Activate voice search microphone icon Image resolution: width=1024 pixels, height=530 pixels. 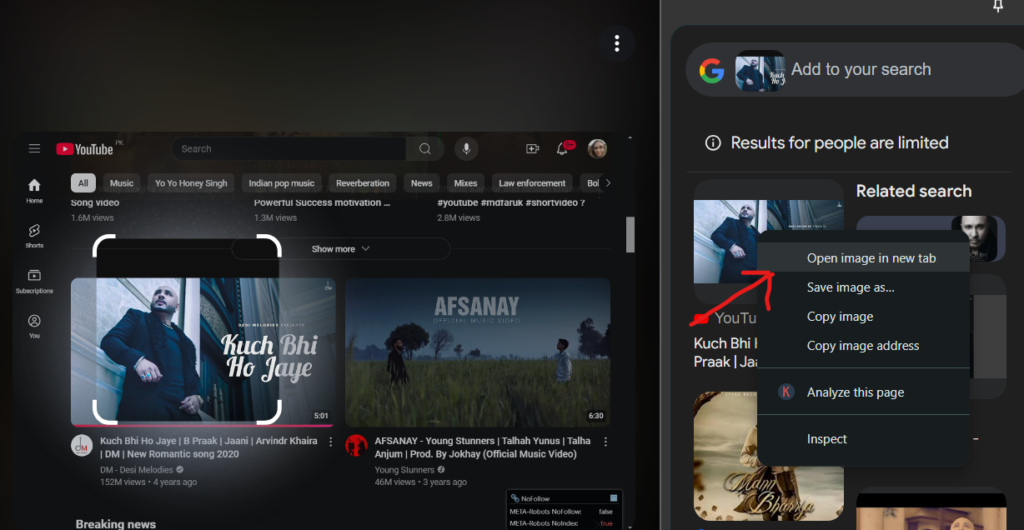coord(466,149)
